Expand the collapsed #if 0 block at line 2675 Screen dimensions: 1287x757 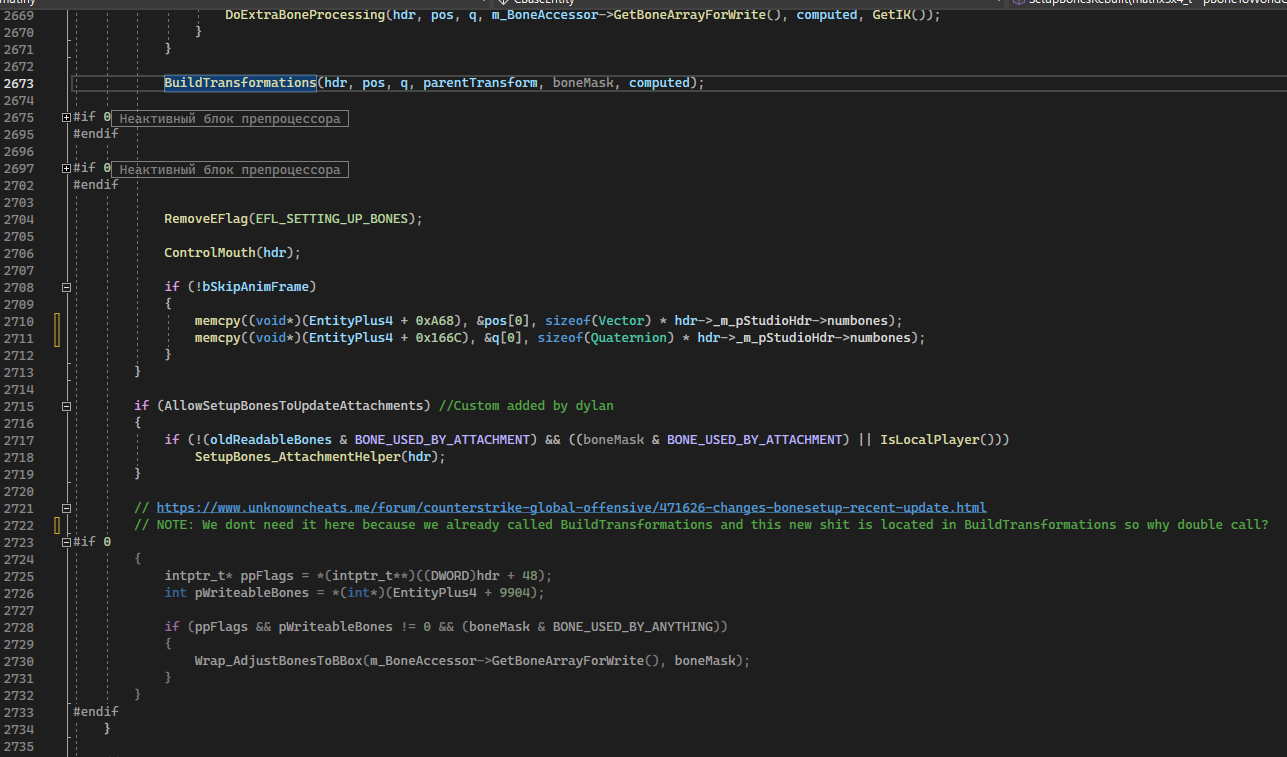tap(66, 118)
